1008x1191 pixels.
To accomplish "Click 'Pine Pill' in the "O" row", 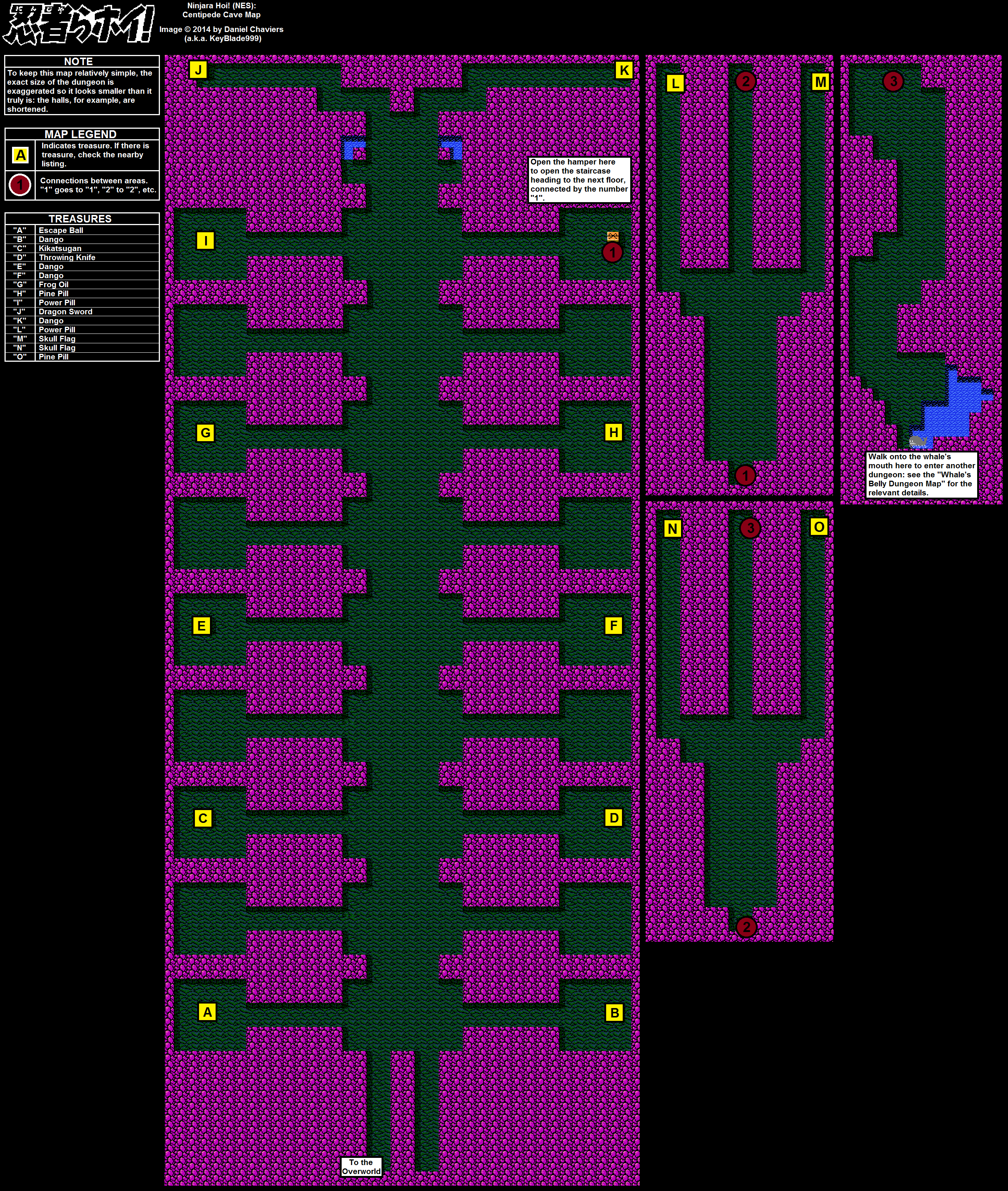I will (54, 357).
